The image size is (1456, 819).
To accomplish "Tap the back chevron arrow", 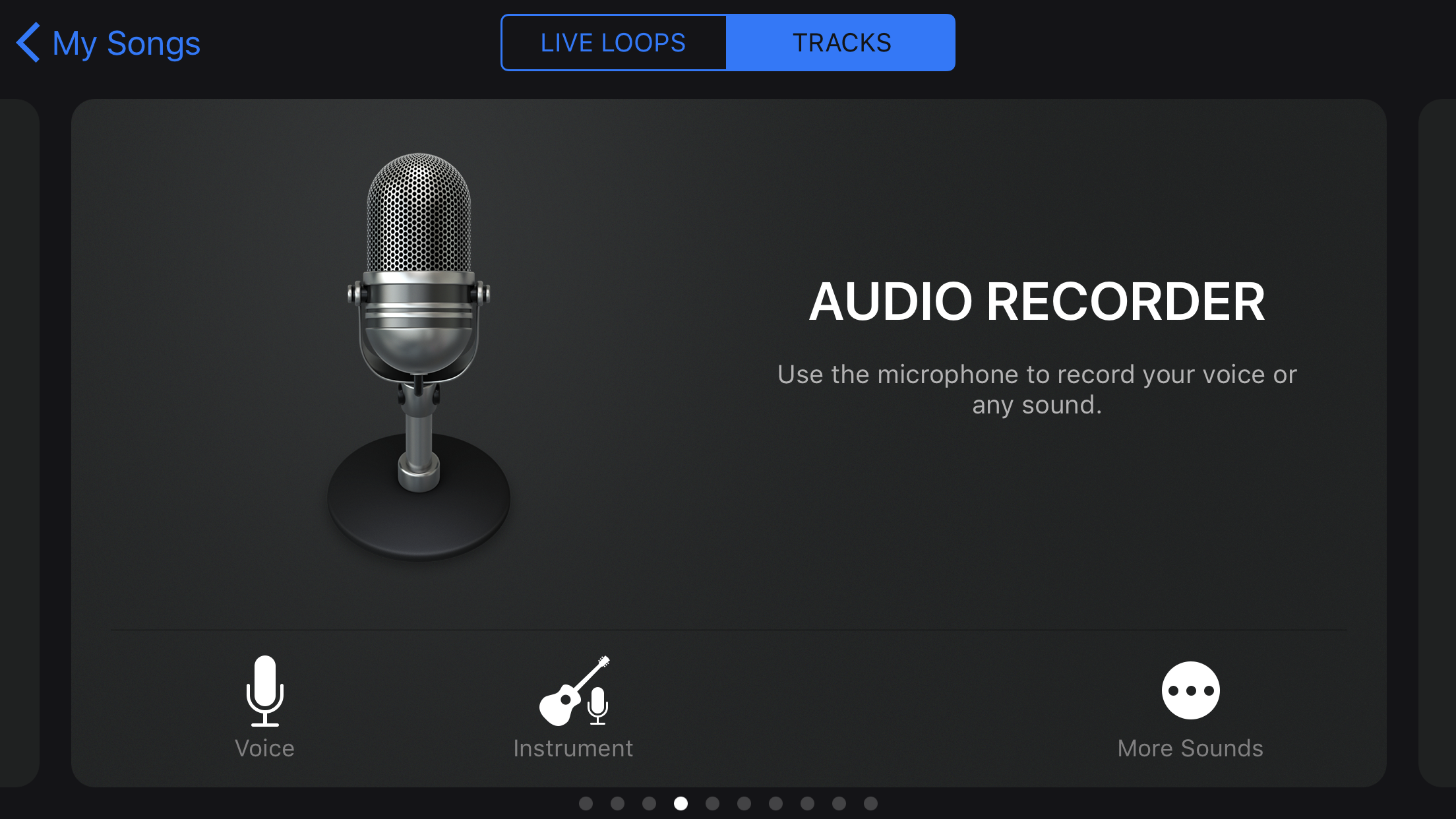I will [x=28, y=43].
